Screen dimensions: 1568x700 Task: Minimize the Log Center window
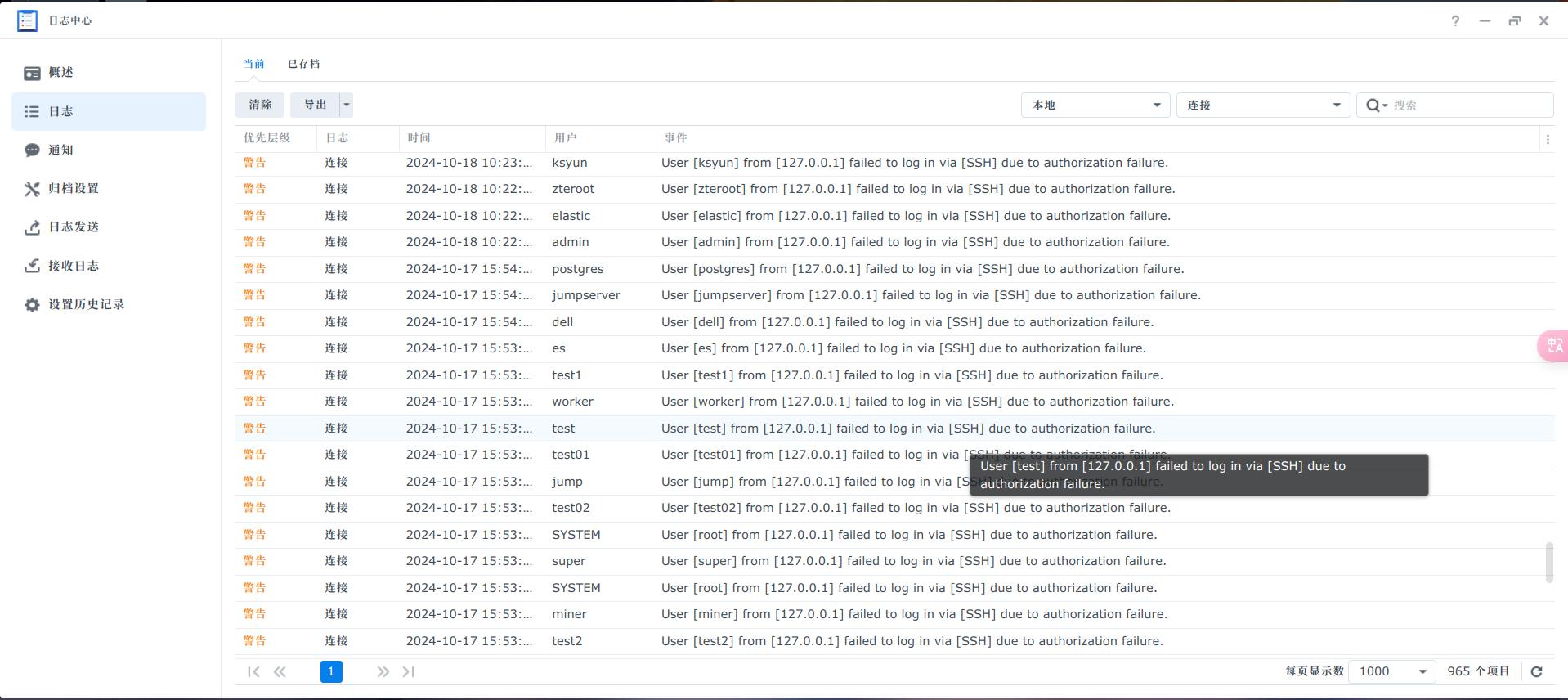(x=1485, y=21)
